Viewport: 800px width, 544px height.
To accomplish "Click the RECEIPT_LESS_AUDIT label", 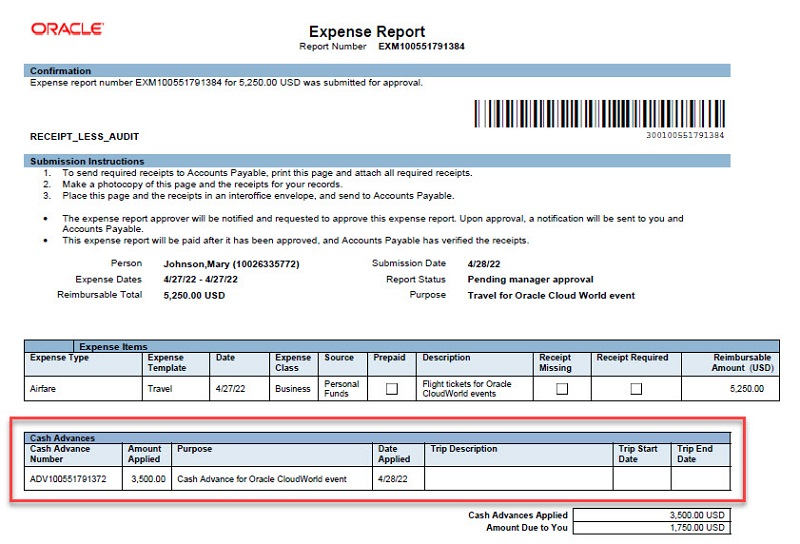I will [84, 137].
